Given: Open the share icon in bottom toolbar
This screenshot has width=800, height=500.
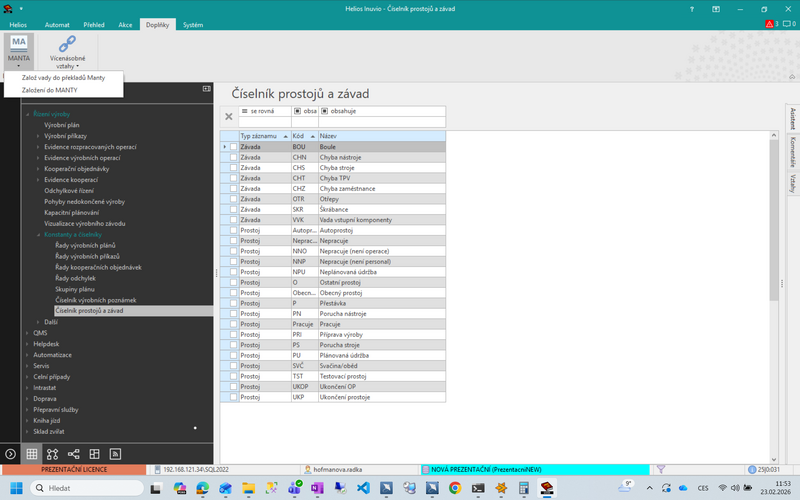Looking at the screenshot, I should (73, 454).
